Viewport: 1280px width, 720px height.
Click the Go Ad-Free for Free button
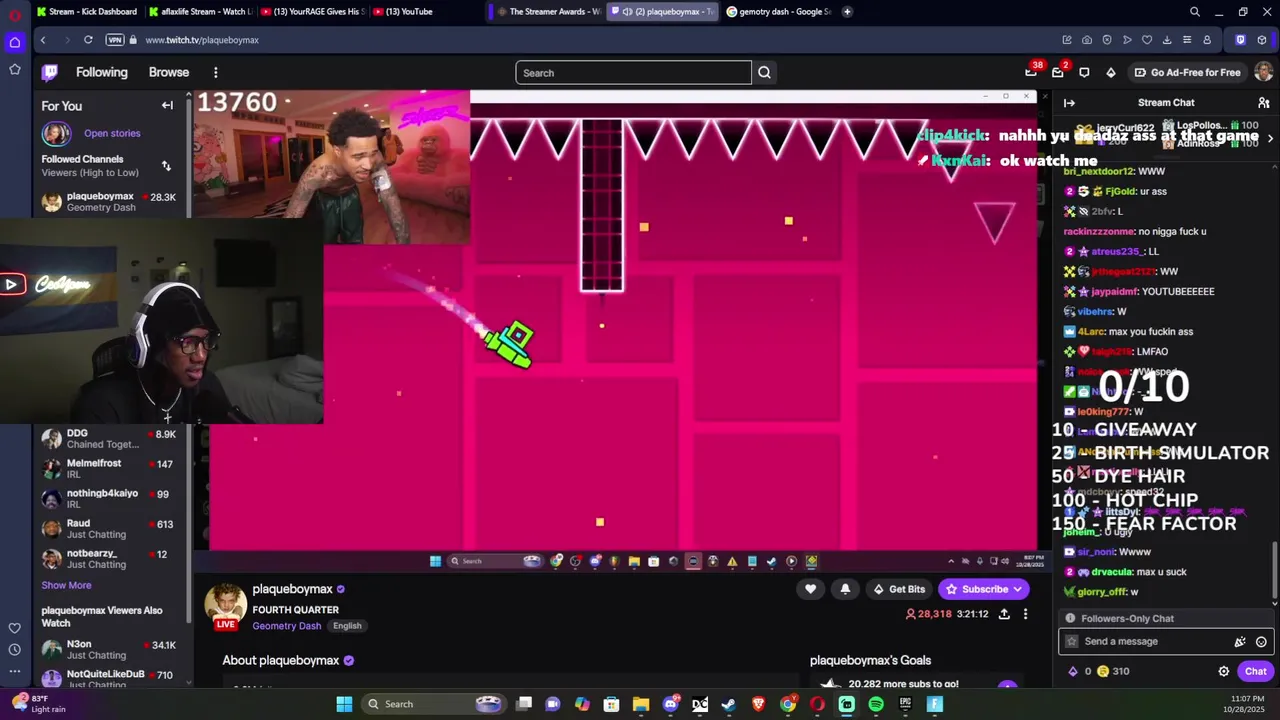tap(1187, 72)
